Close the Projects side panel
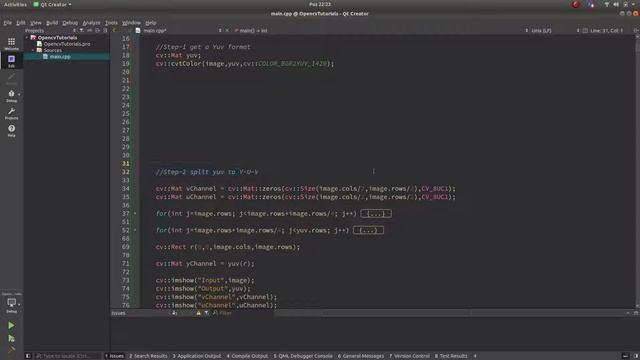Screen dimensions: 640x360 click(x=105, y=31)
